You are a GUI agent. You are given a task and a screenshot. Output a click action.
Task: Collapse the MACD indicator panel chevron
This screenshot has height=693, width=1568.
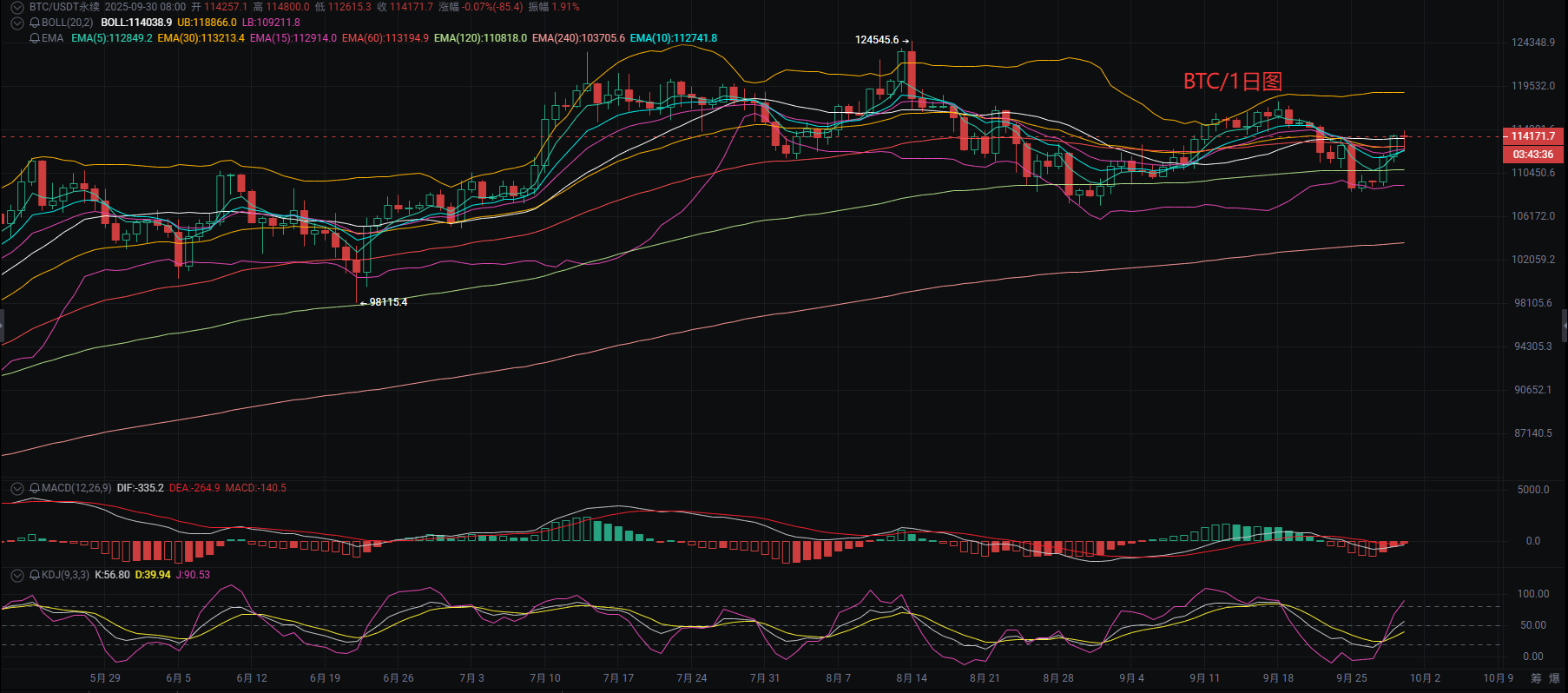[16, 488]
